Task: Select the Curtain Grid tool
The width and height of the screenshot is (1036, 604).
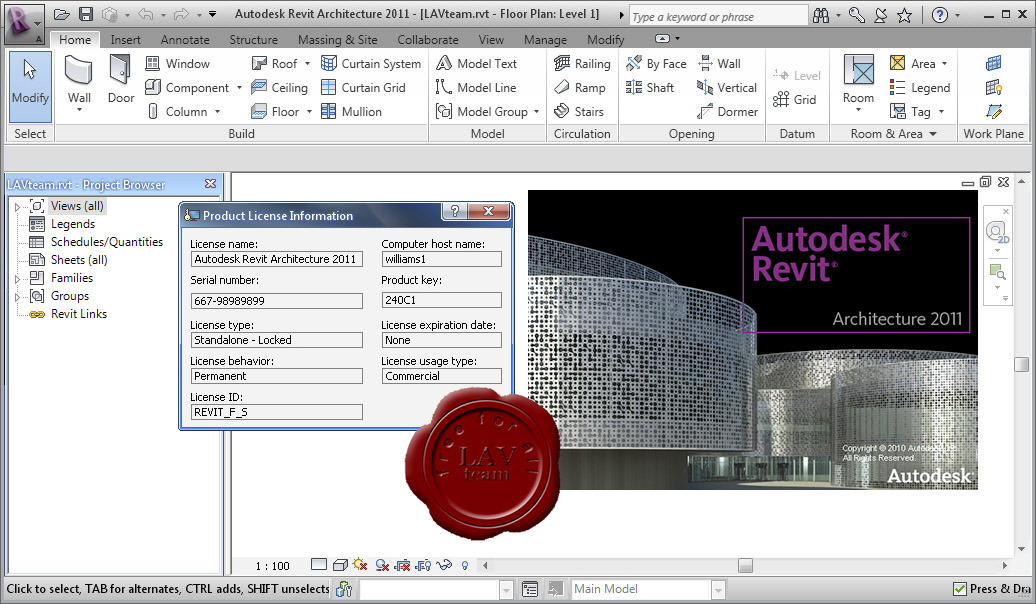Action: coord(363,87)
